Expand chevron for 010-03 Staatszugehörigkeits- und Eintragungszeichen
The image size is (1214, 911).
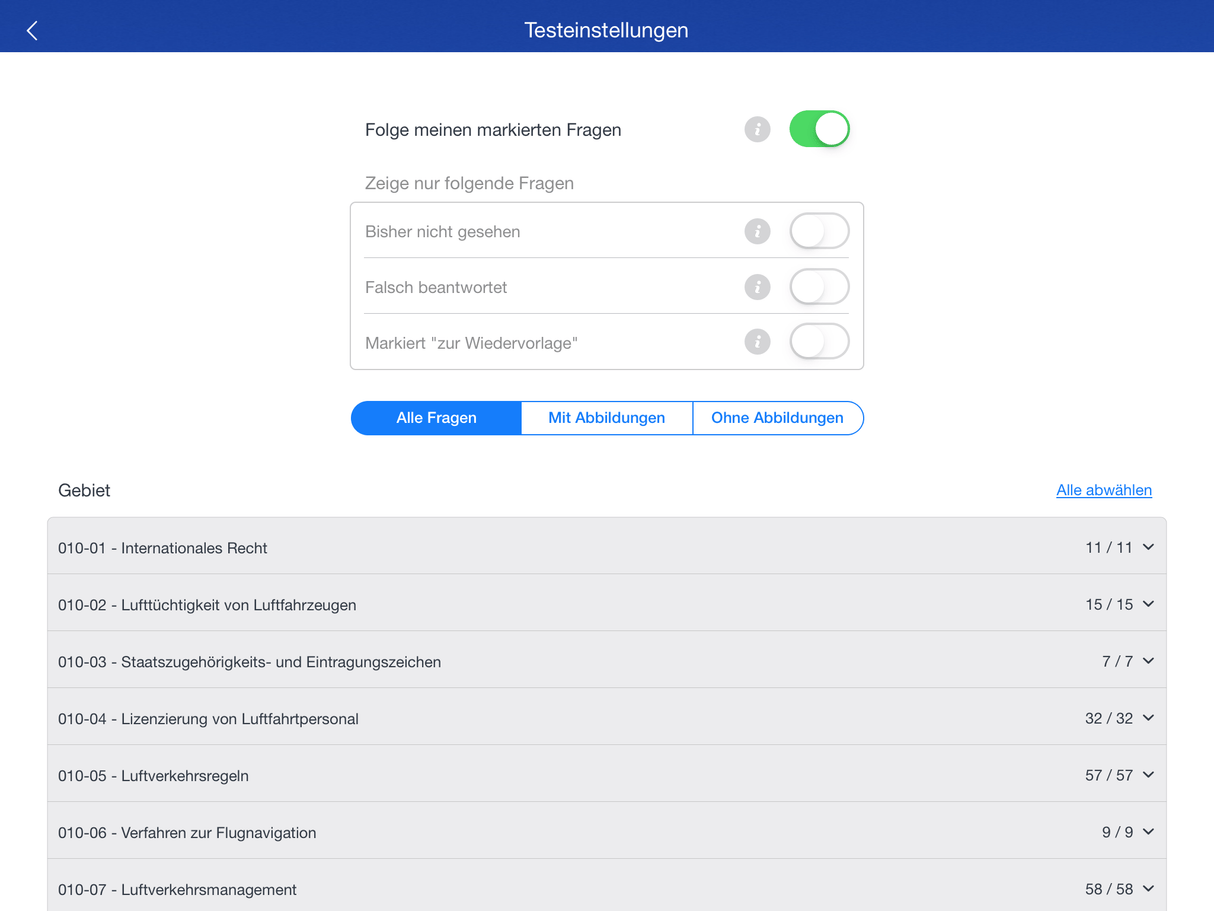click(1148, 661)
